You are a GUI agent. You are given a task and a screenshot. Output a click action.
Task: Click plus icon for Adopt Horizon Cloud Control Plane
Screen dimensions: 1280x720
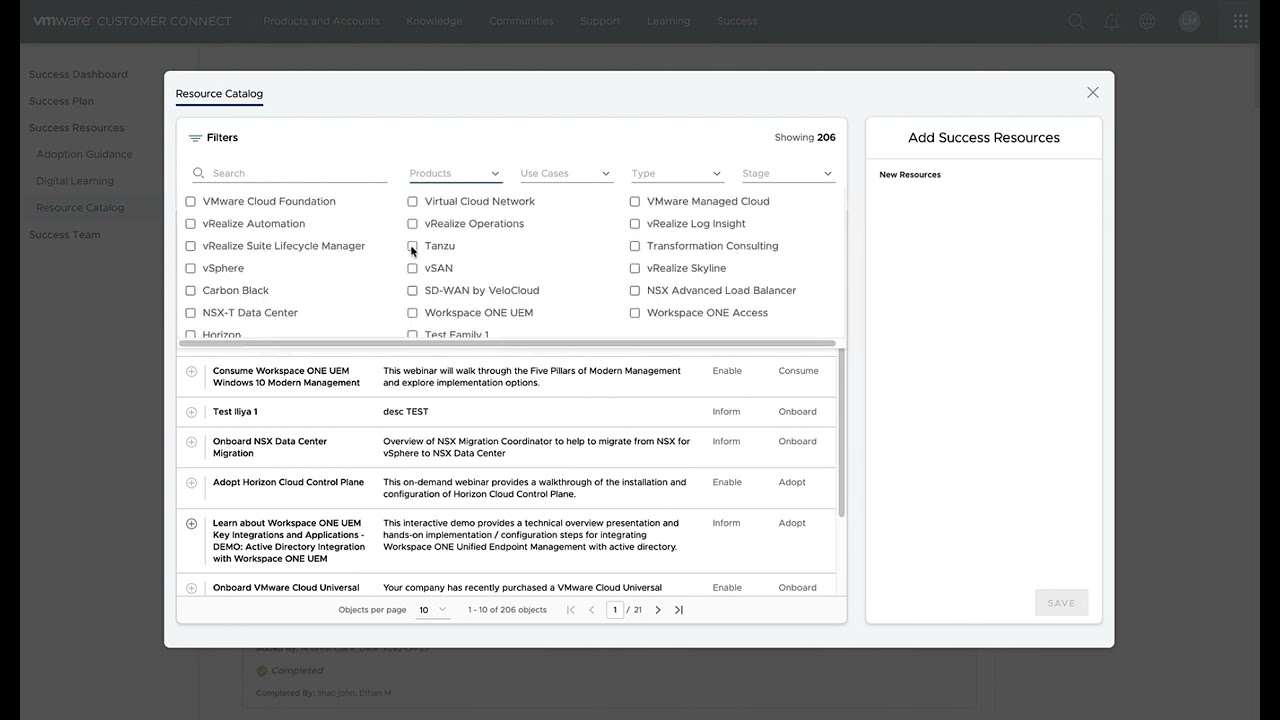pyautogui.click(x=191, y=483)
